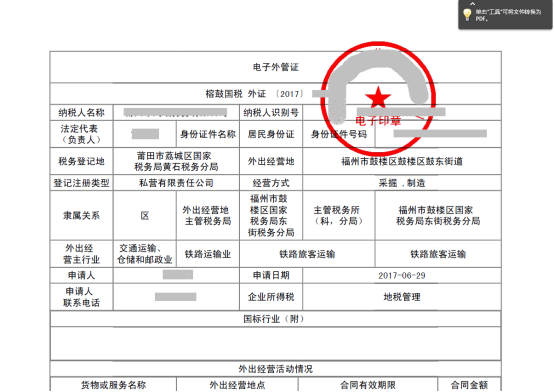
Task: Click the '外出经营主行业' label cell
Action: [x=81, y=254]
